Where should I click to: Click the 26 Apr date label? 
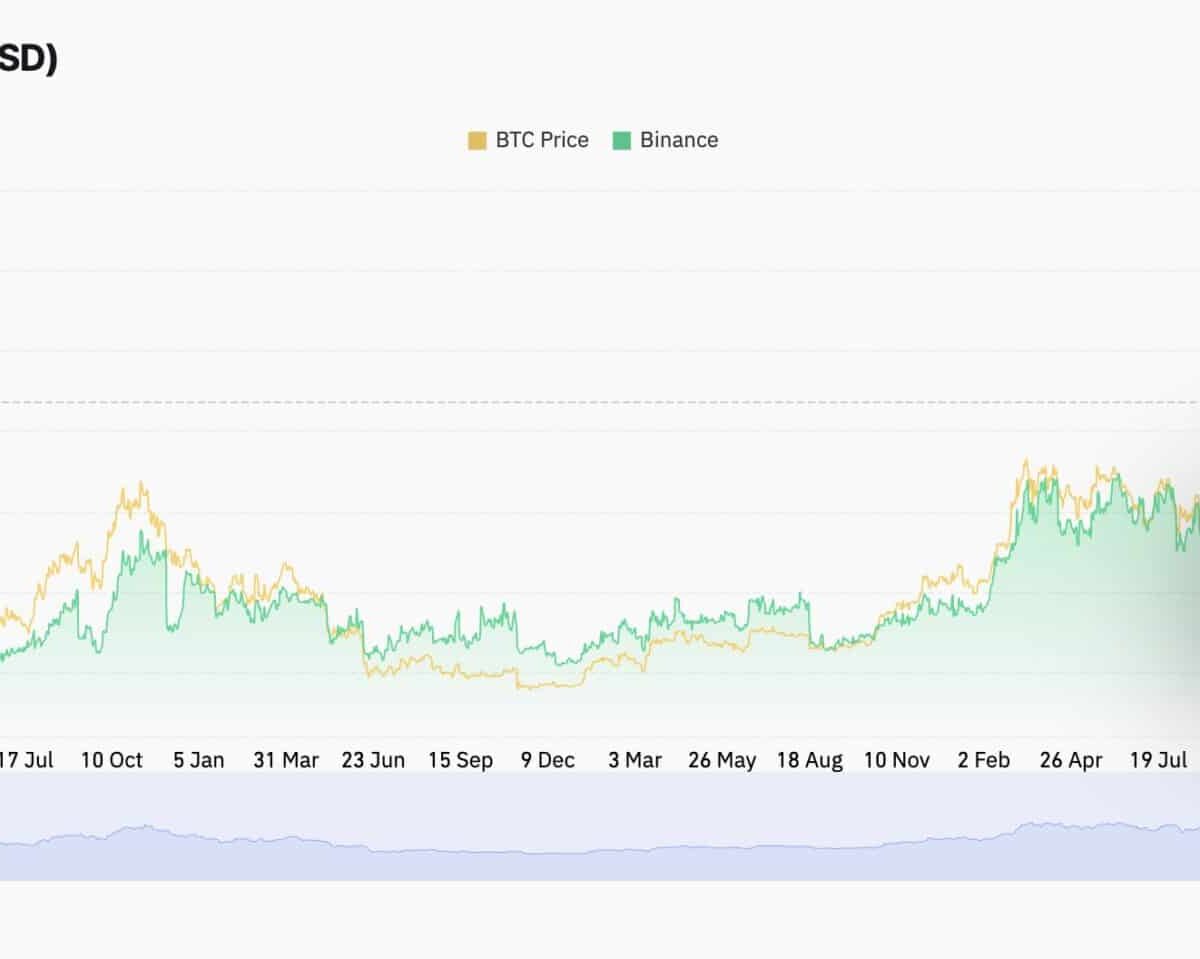(1071, 760)
